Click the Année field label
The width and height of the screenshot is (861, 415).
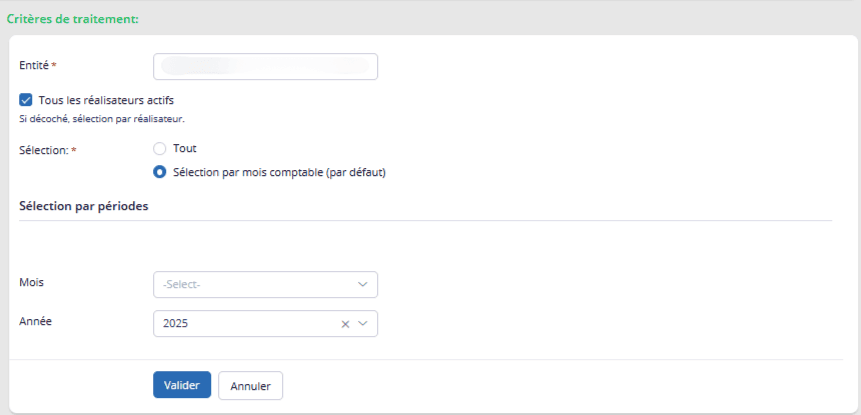(x=36, y=322)
